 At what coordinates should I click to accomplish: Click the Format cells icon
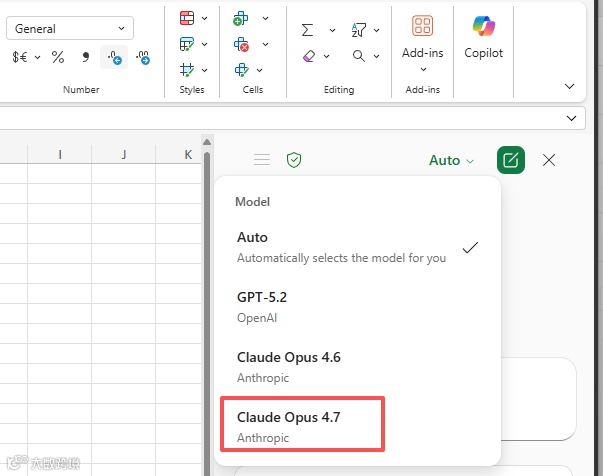241,70
